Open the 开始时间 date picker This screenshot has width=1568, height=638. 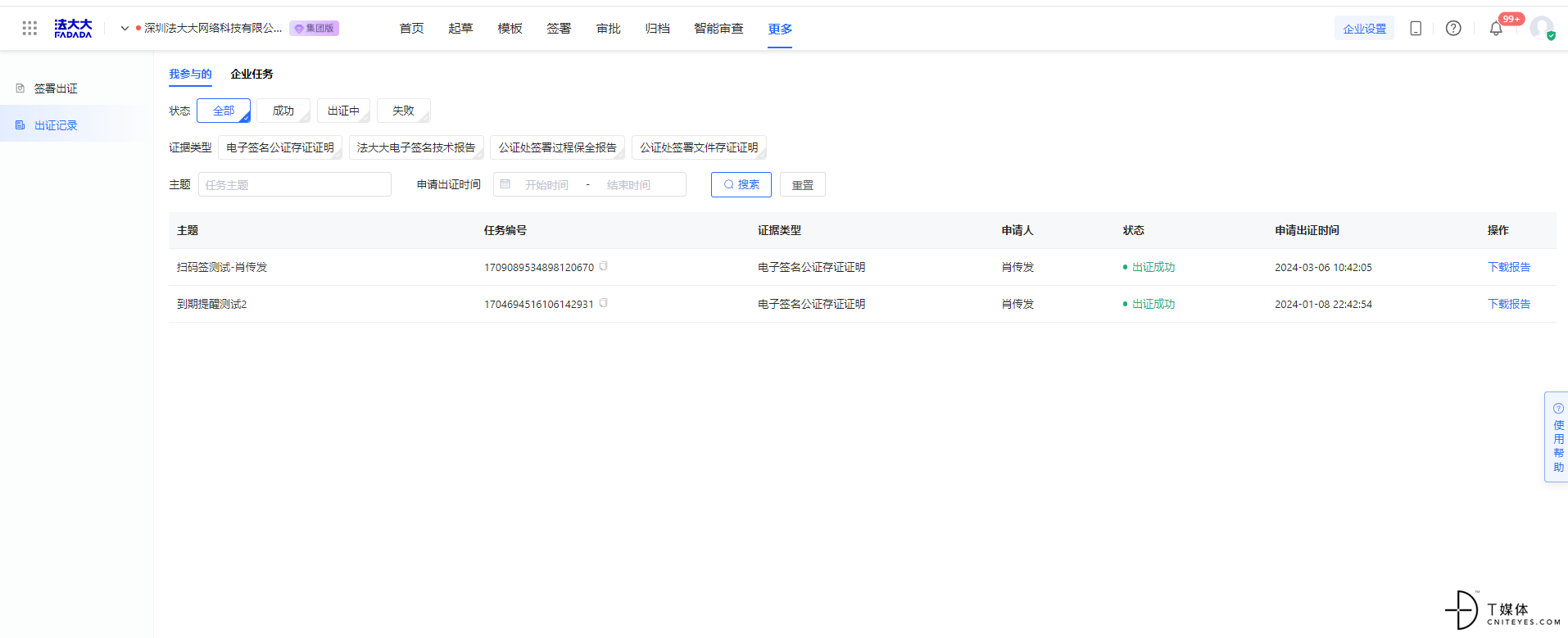546,185
